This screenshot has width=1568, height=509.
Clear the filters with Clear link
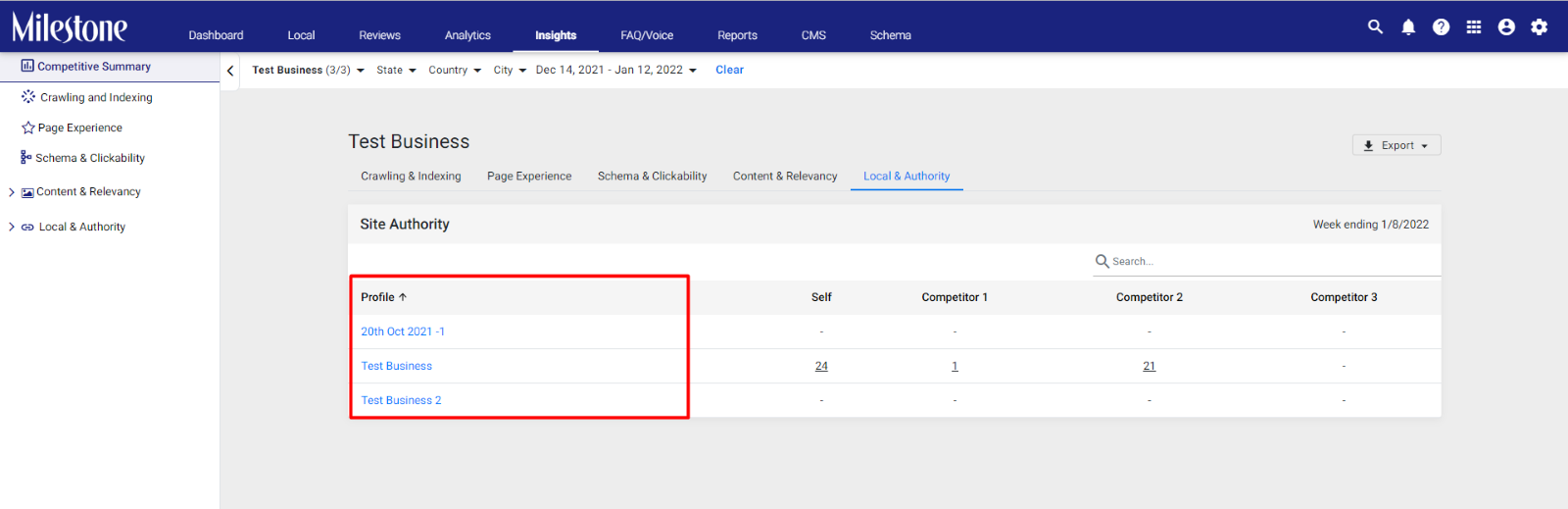click(x=729, y=70)
